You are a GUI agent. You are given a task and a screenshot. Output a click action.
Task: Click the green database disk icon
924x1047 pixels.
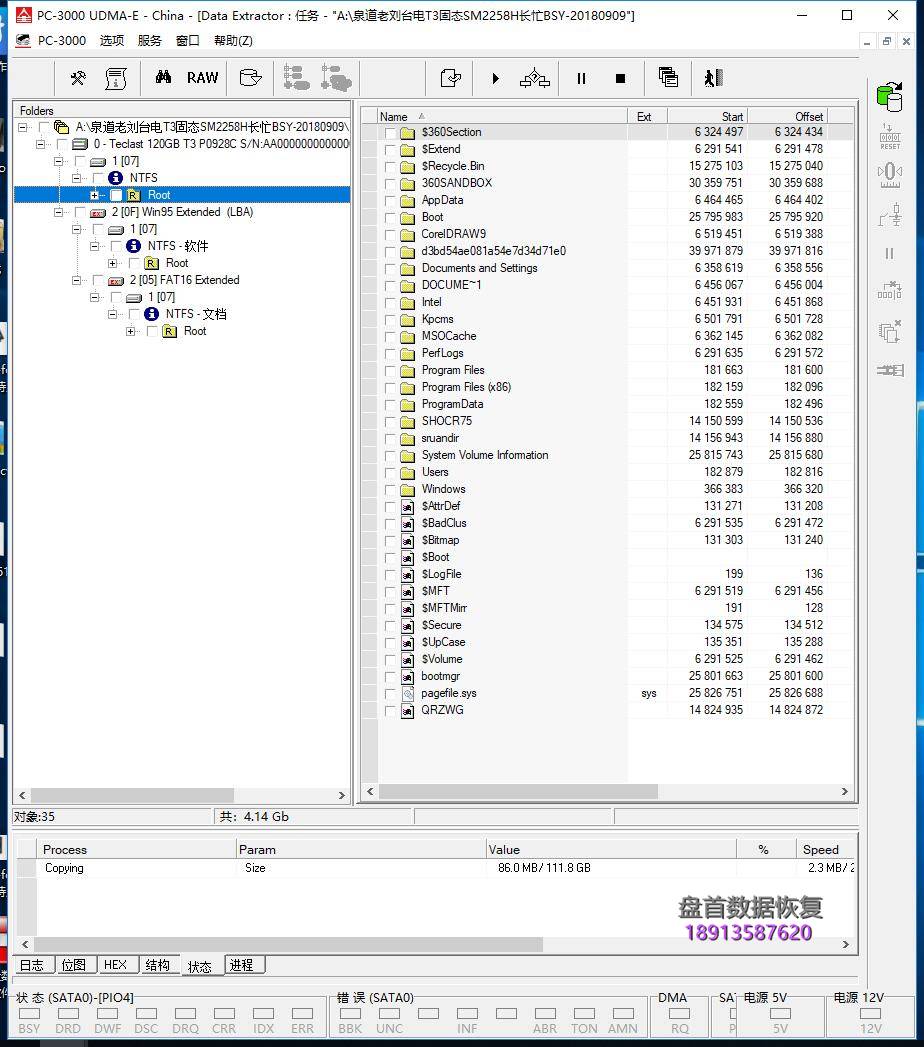[888, 96]
